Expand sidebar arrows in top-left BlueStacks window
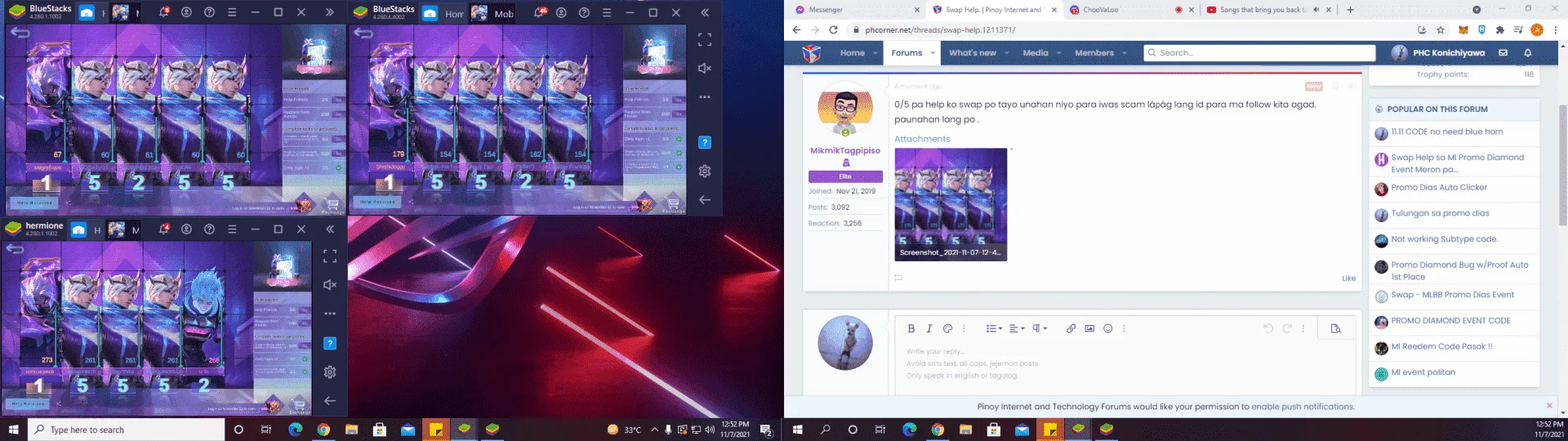This screenshot has height=441, width=1568. 329,12
